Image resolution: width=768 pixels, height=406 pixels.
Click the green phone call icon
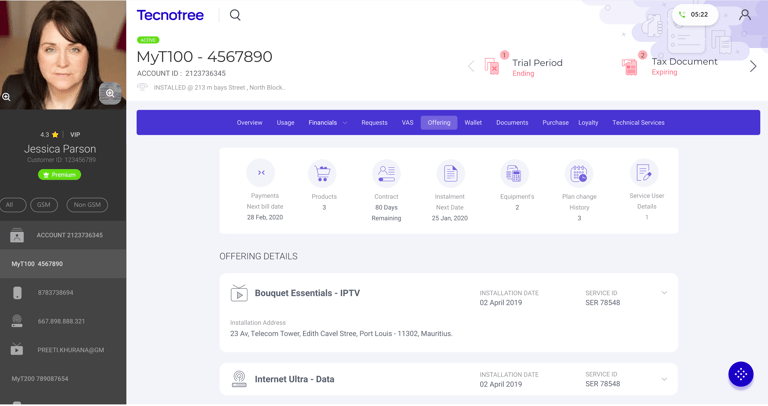(x=682, y=15)
